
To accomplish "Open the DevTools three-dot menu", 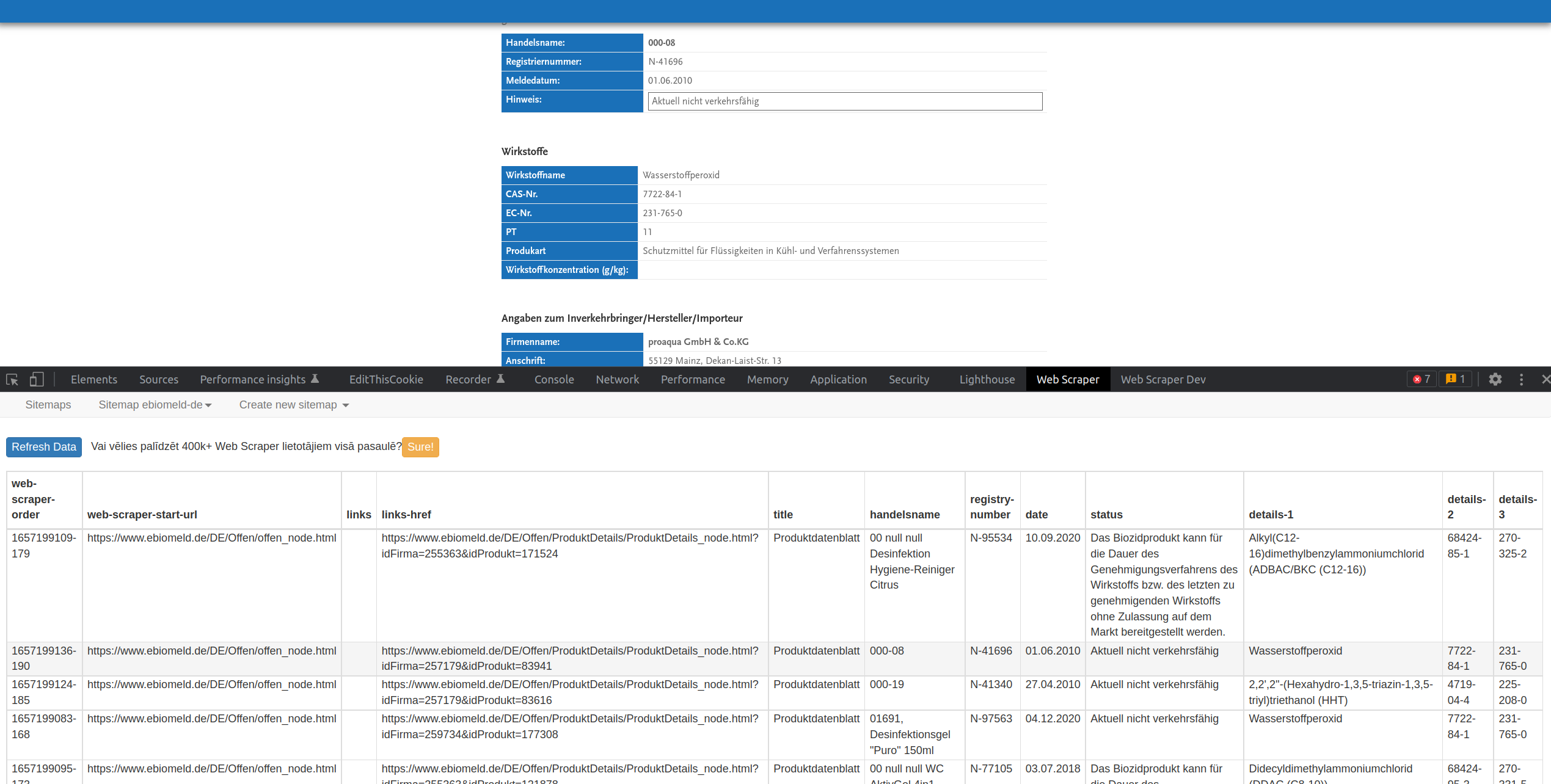I will pyautogui.click(x=1521, y=380).
